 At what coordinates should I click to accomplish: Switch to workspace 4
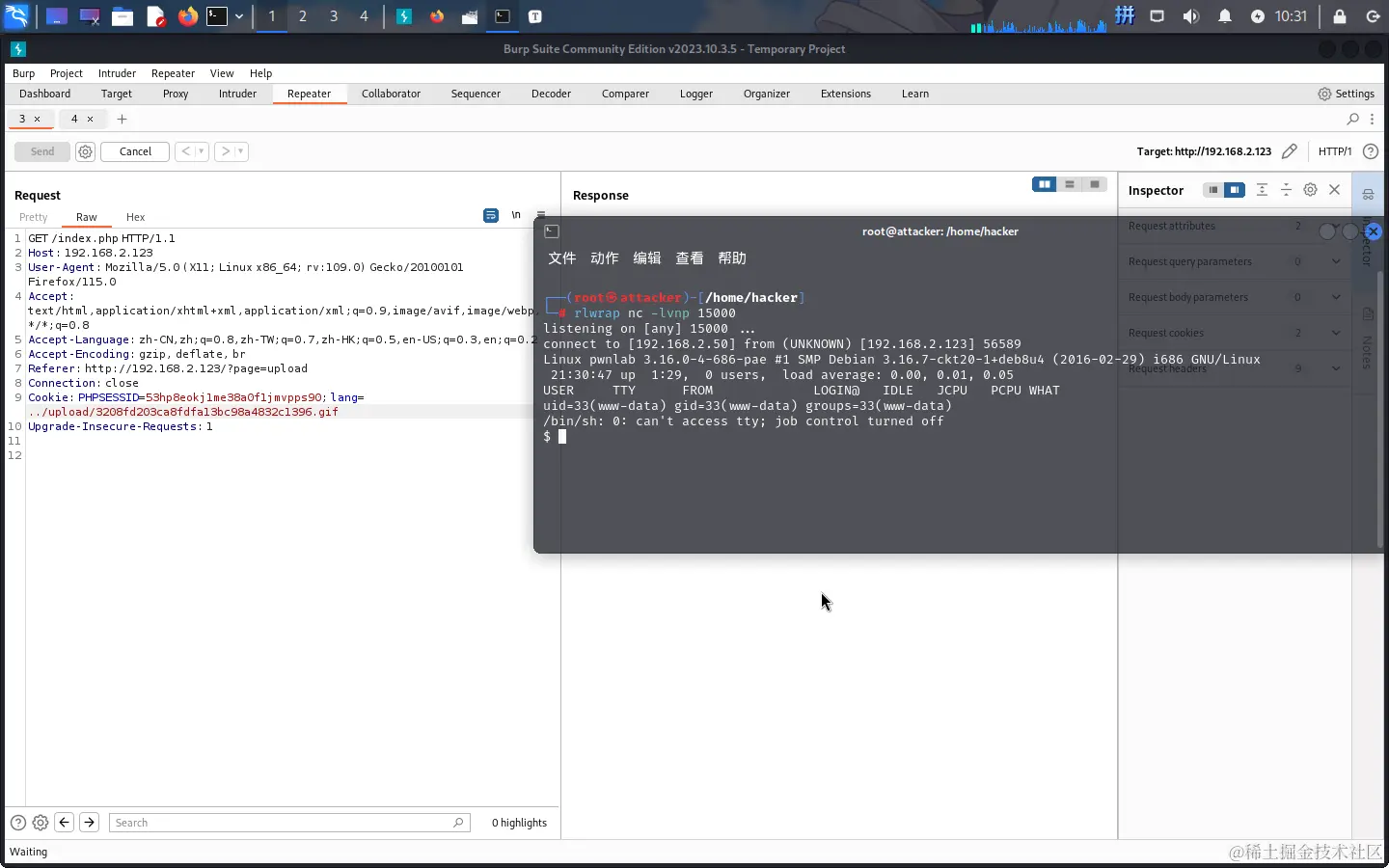(364, 16)
